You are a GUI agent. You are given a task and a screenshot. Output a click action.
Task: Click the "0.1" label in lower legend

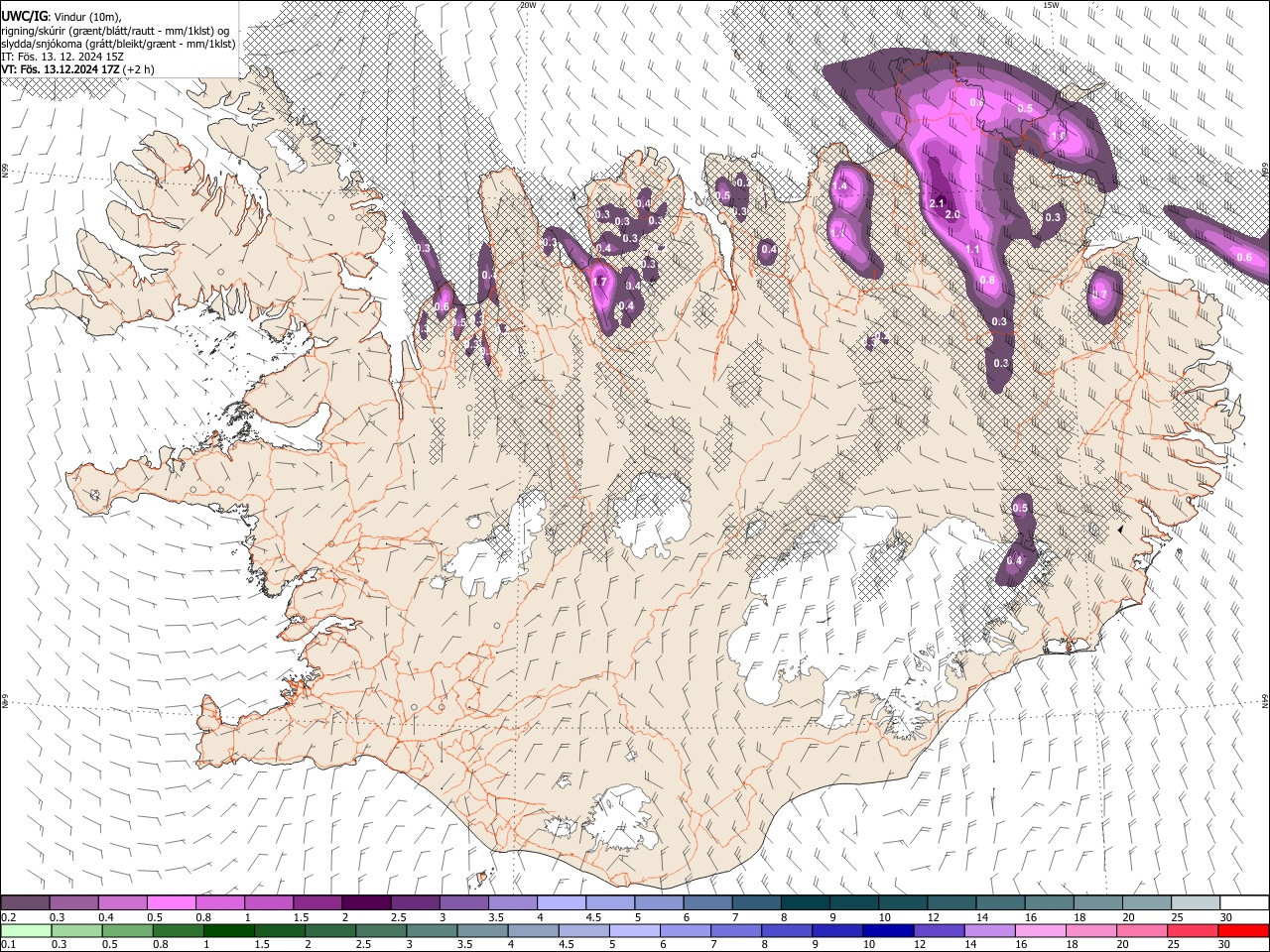coord(8,945)
